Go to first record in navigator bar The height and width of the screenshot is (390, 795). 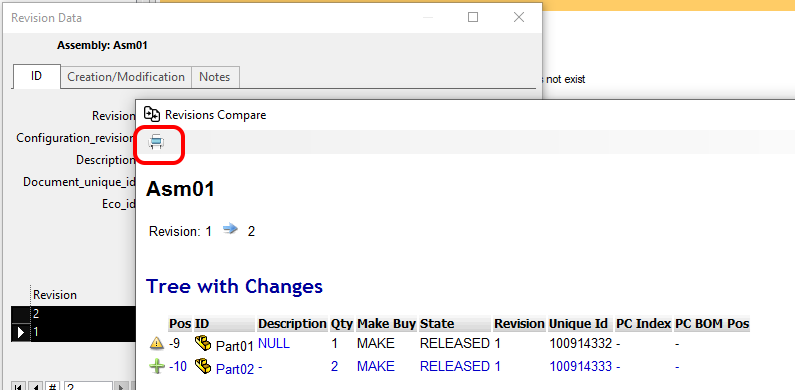click(x=18, y=387)
